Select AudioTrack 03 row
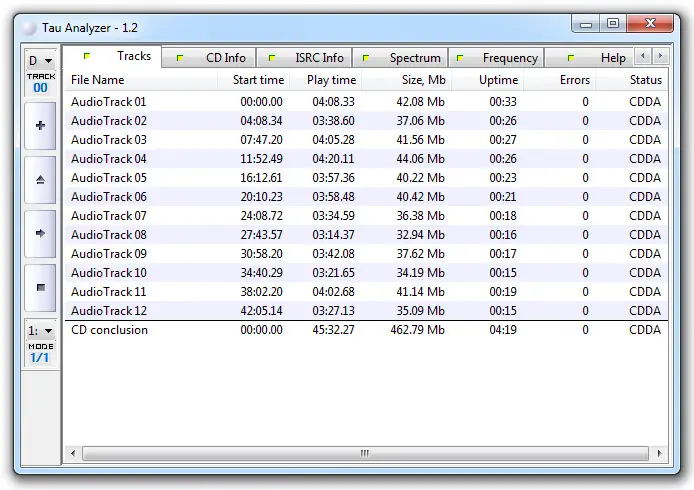This screenshot has width=694, height=490. click(x=366, y=140)
